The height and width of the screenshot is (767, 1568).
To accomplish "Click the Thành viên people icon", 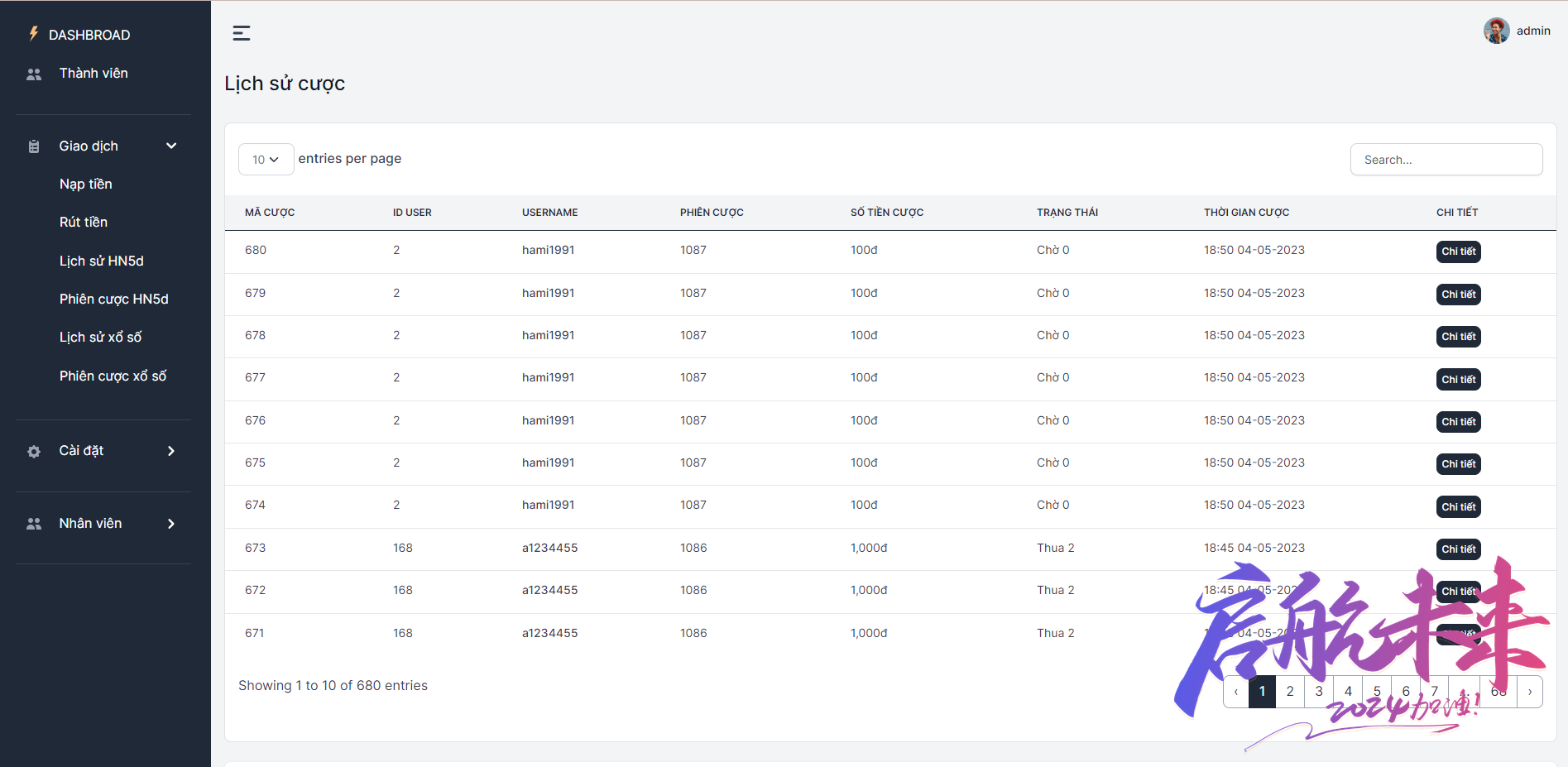I will [34, 74].
